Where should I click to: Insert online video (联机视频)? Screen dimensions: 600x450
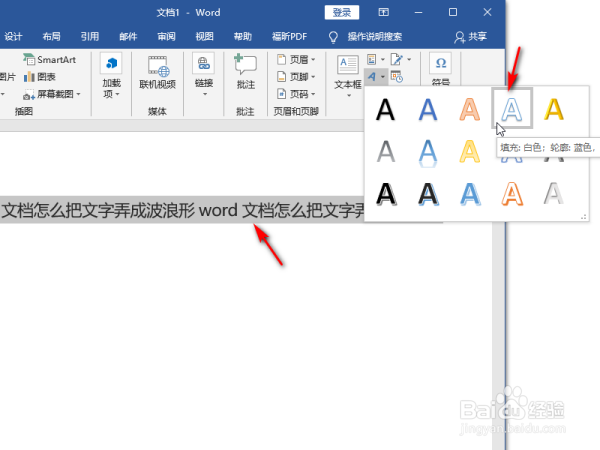point(157,73)
